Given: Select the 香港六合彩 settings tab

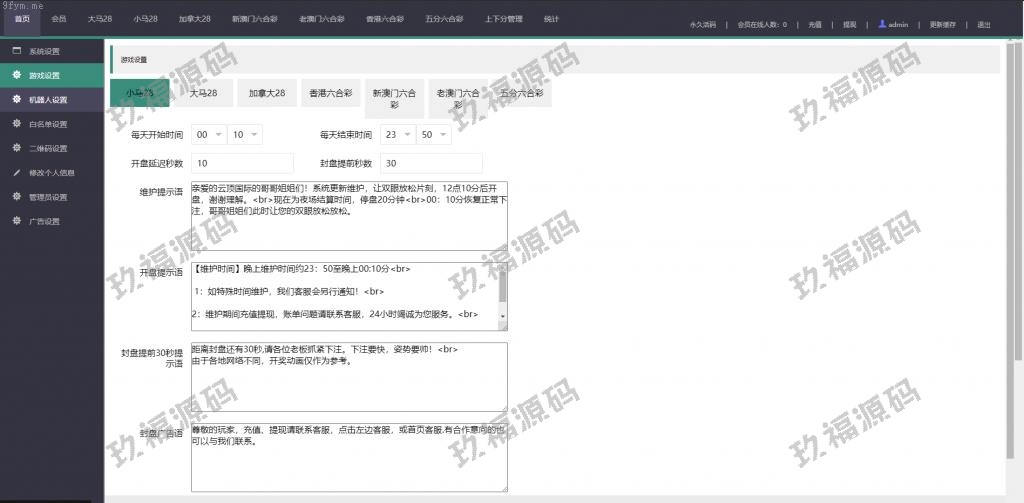Looking at the screenshot, I should coord(330,93).
